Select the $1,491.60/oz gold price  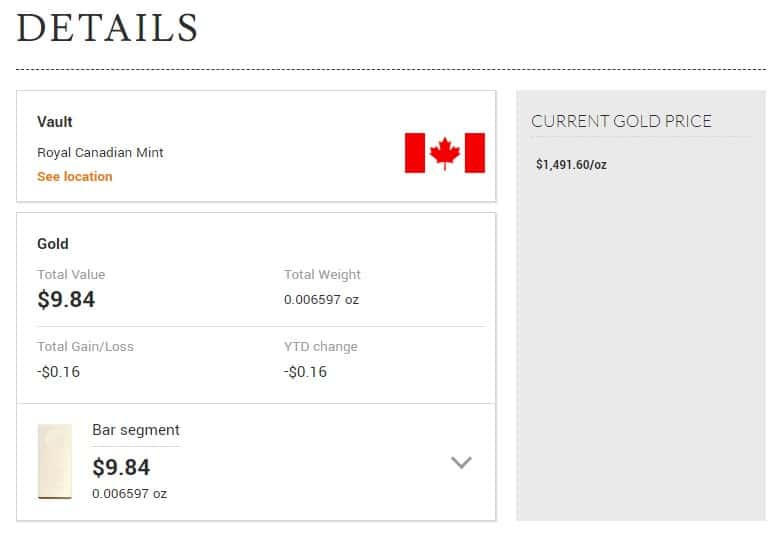tap(571, 164)
